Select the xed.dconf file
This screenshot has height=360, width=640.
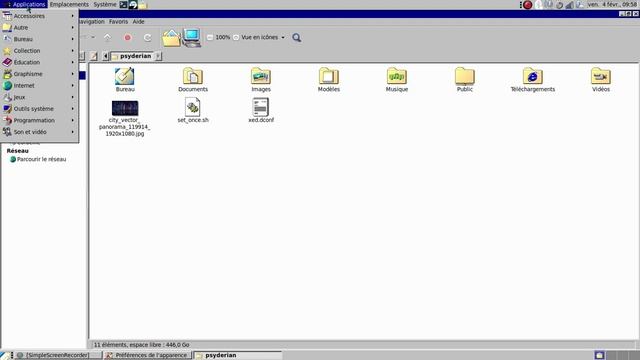(x=260, y=107)
